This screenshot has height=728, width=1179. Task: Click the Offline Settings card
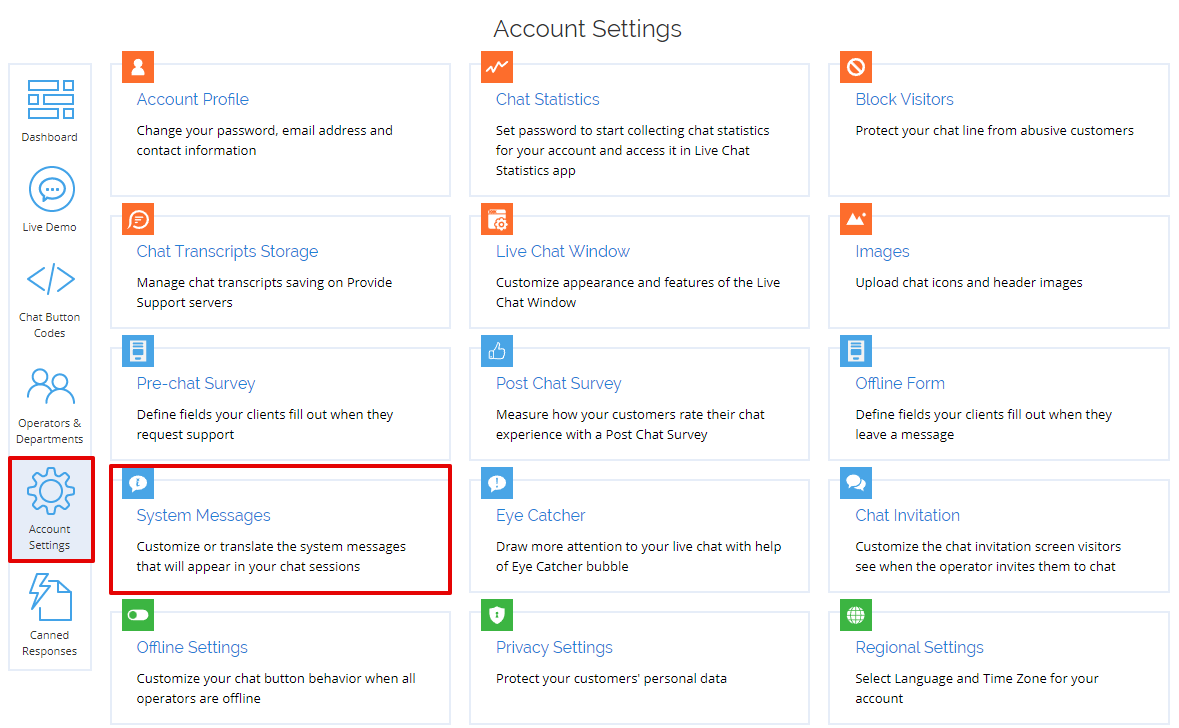pos(192,647)
